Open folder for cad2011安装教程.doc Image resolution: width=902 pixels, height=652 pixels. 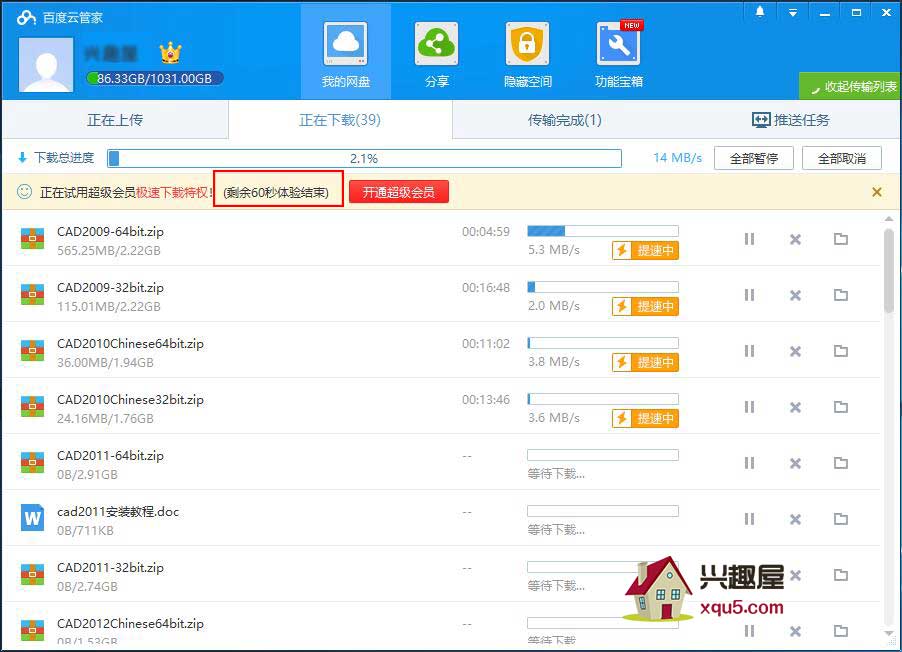pos(841,519)
